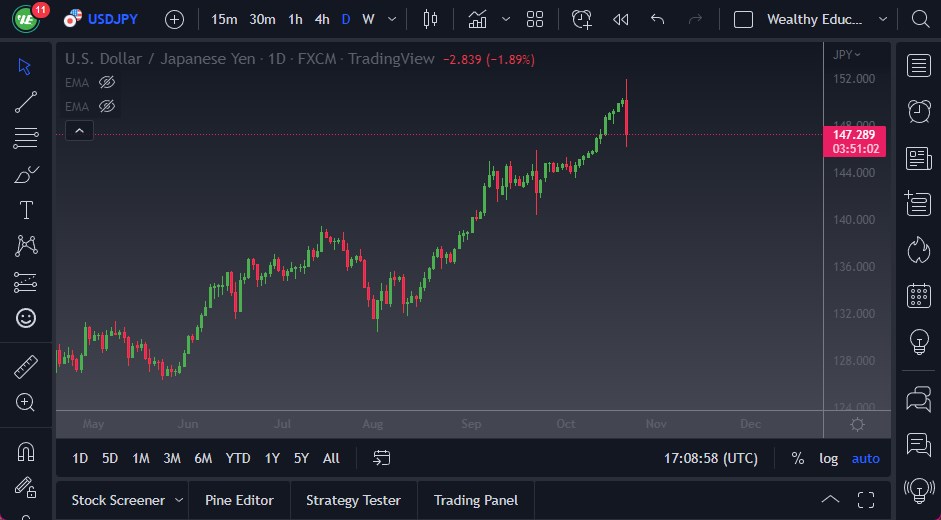Select the 4h timeframe button

point(321,19)
